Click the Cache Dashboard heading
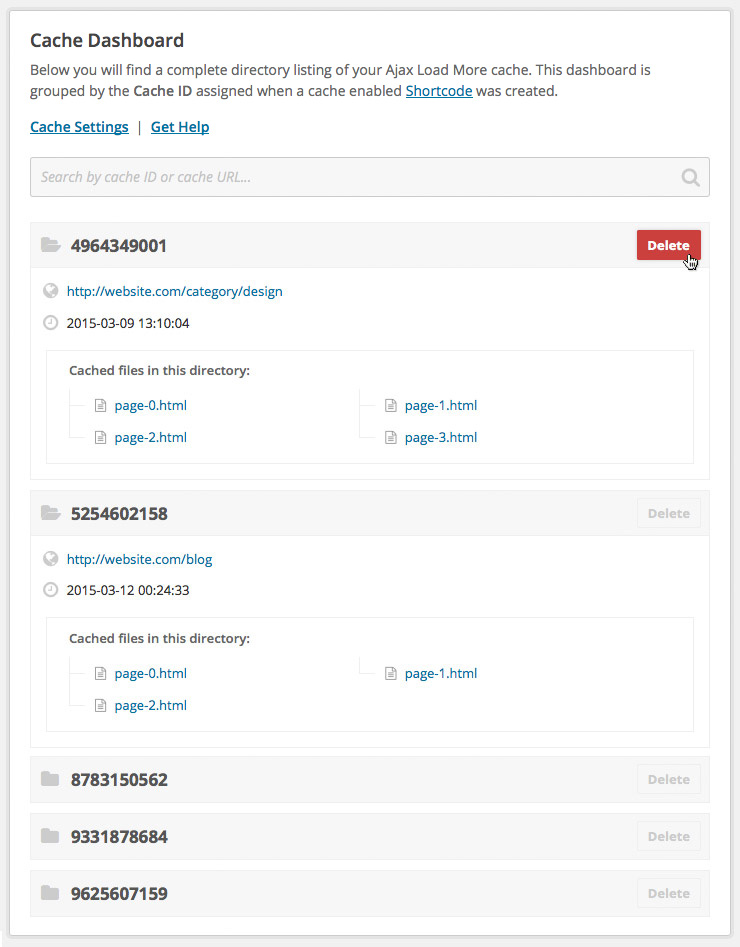740x947 pixels. [x=107, y=40]
